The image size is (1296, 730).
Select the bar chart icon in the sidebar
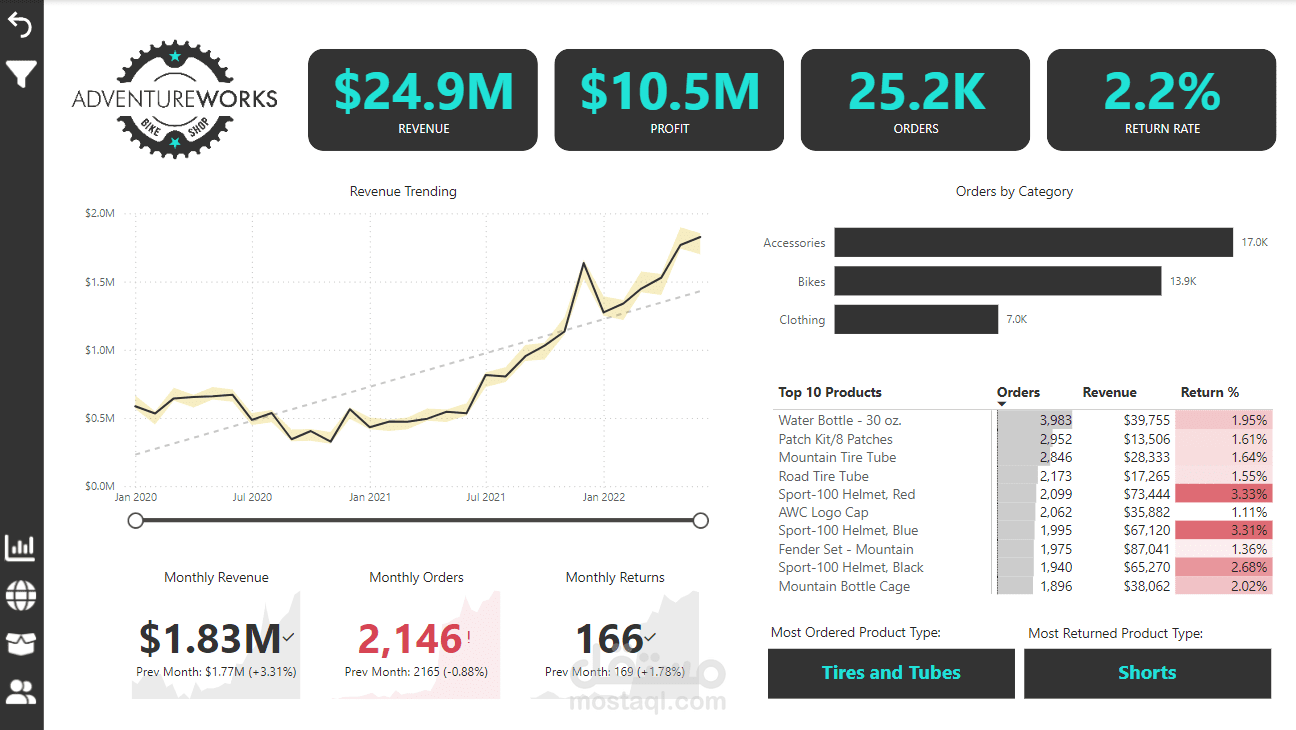coord(21,547)
